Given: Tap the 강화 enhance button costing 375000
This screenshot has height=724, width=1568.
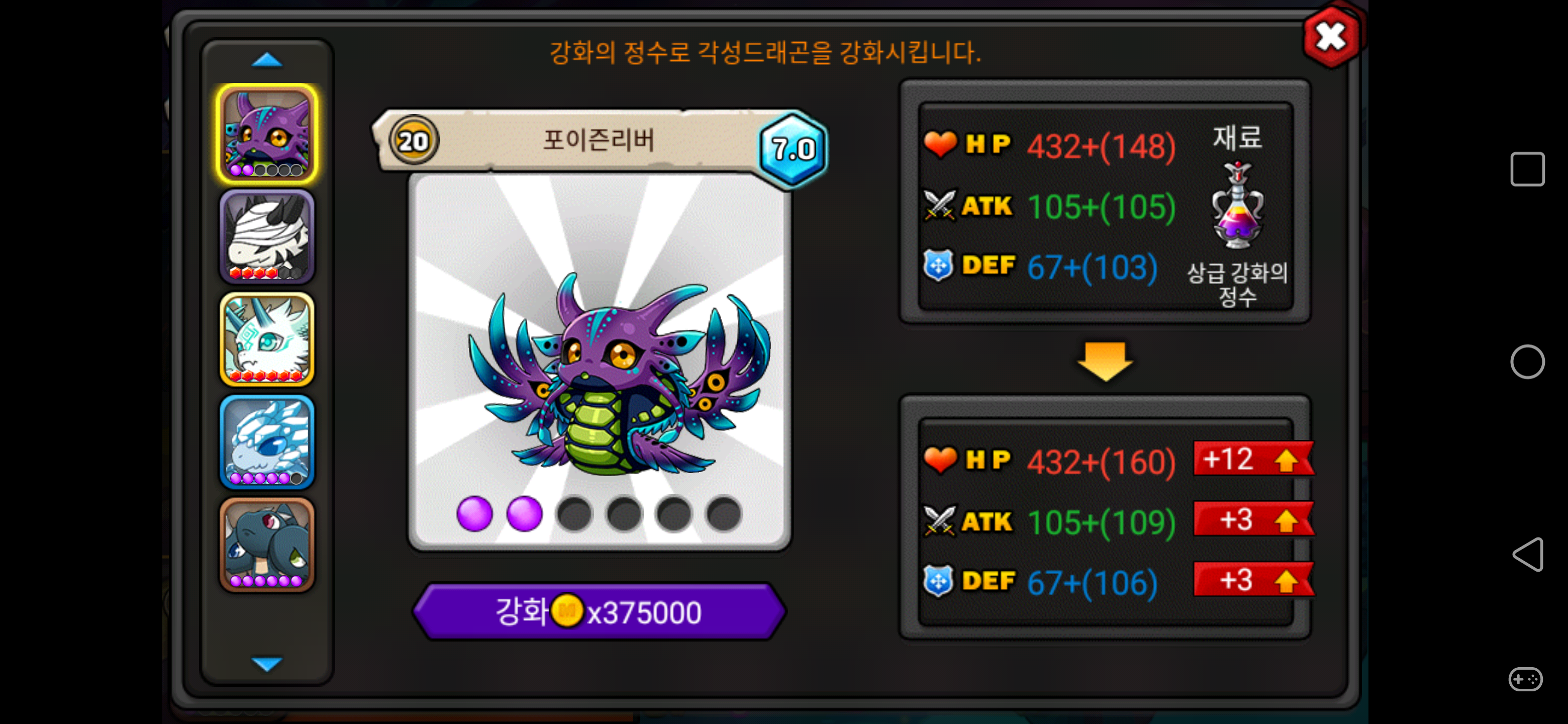Looking at the screenshot, I should point(600,611).
